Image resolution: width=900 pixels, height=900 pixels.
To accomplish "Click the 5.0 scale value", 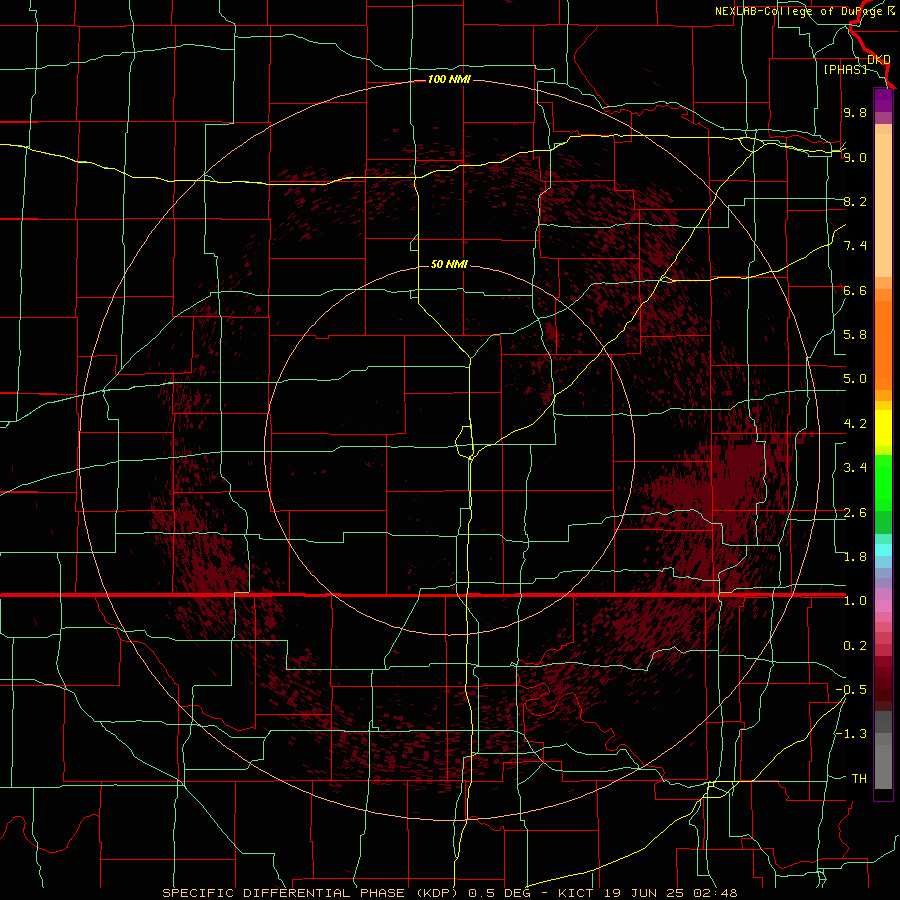I will tap(855, 379).
